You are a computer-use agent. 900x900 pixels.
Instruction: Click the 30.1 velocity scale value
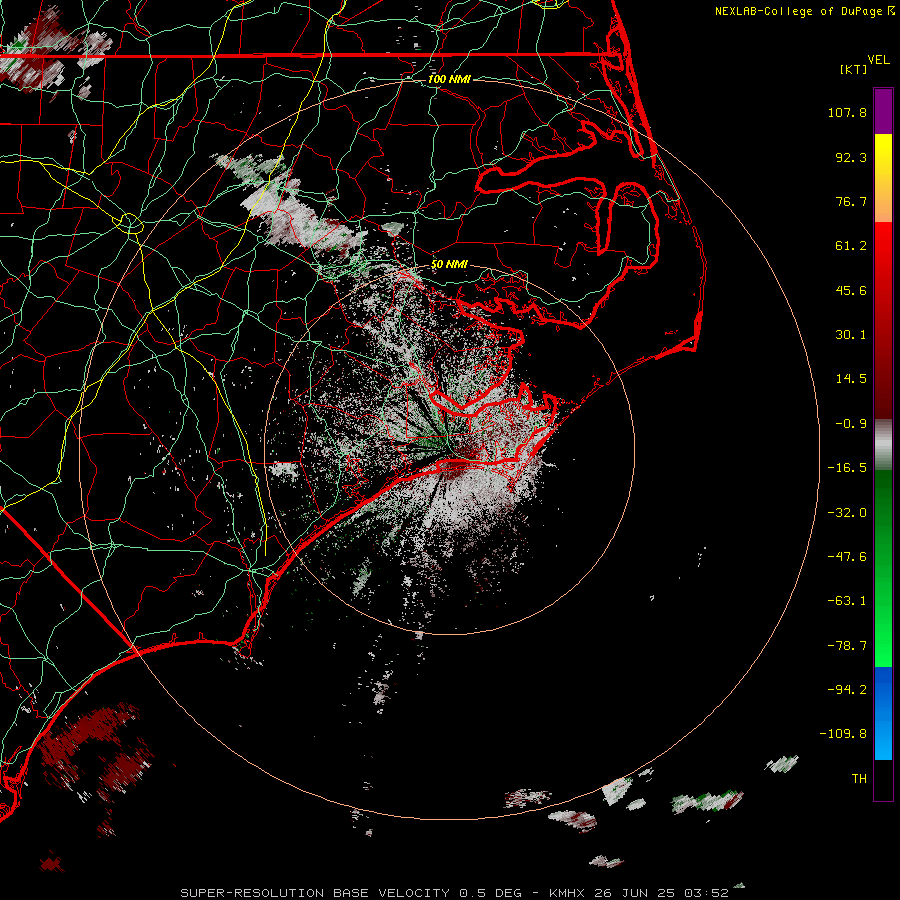point(851,335)
